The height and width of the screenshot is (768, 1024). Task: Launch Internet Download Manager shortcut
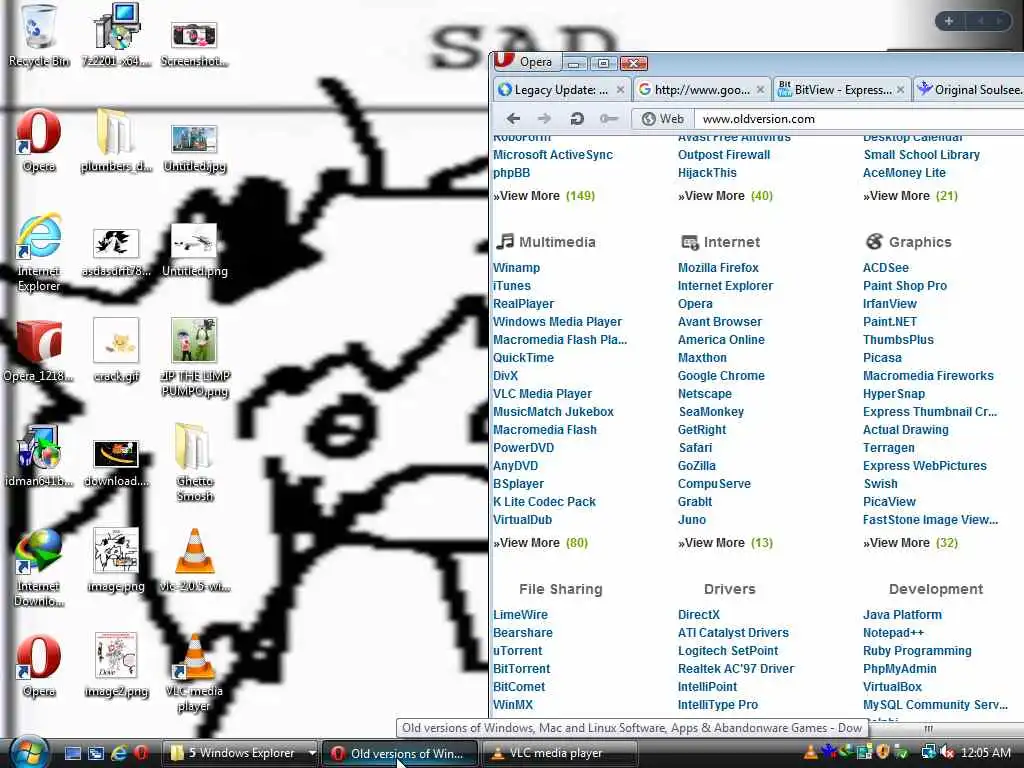39,568
